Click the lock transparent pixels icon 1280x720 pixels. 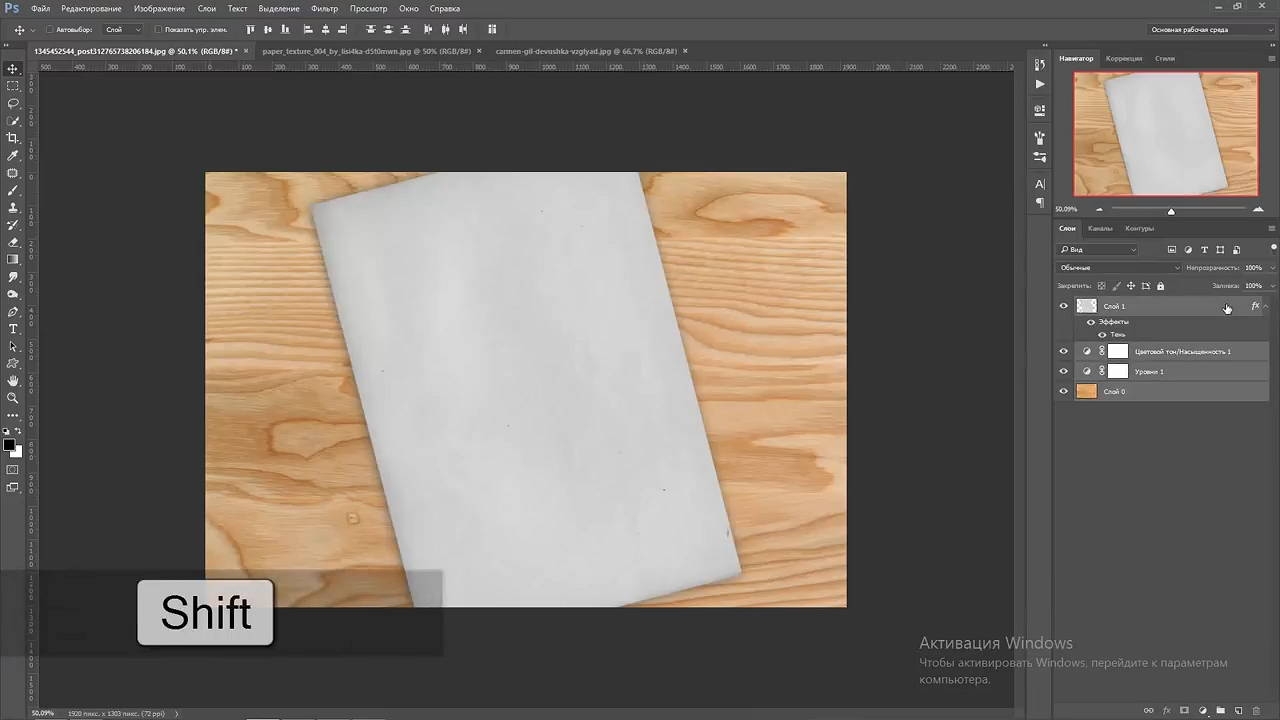[x=1102, y=286]
